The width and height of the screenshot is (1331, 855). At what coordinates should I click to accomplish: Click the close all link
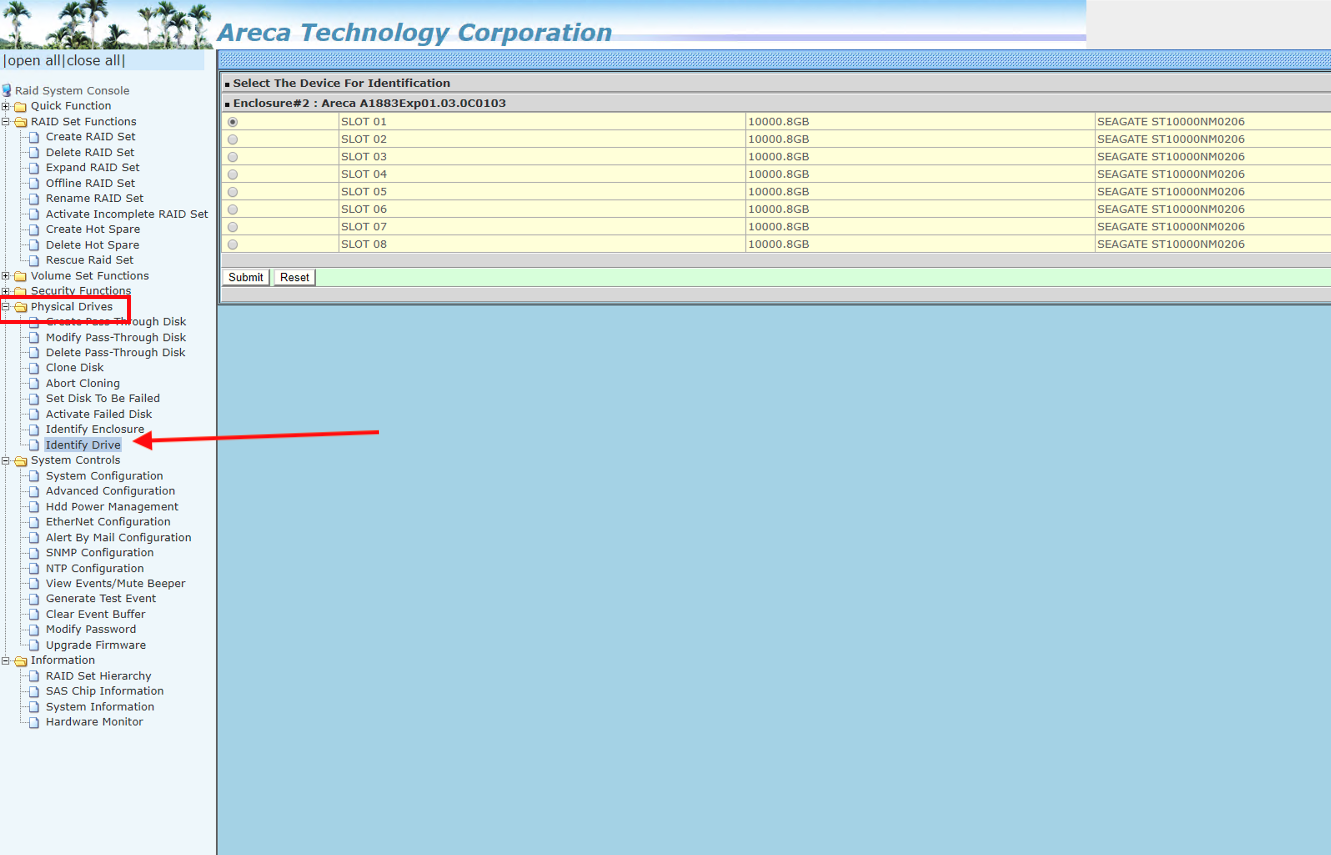click(94, 61)
